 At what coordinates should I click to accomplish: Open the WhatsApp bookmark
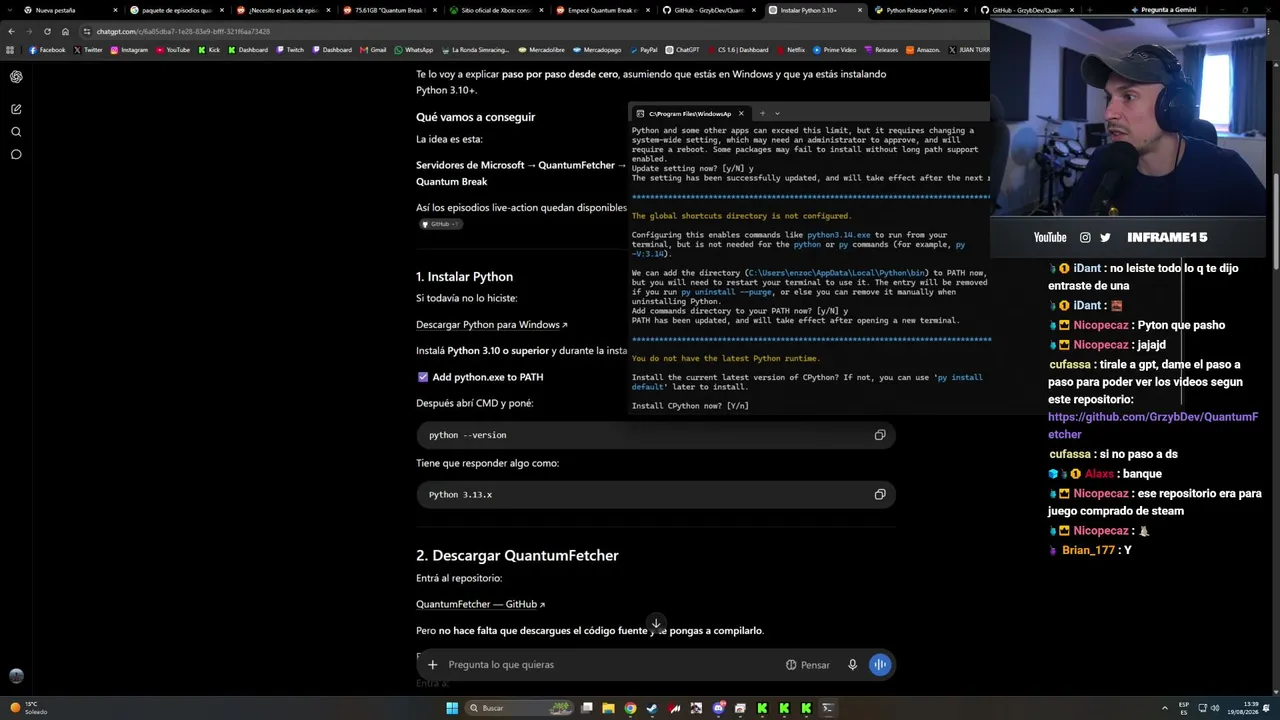(x=414, y=50)
